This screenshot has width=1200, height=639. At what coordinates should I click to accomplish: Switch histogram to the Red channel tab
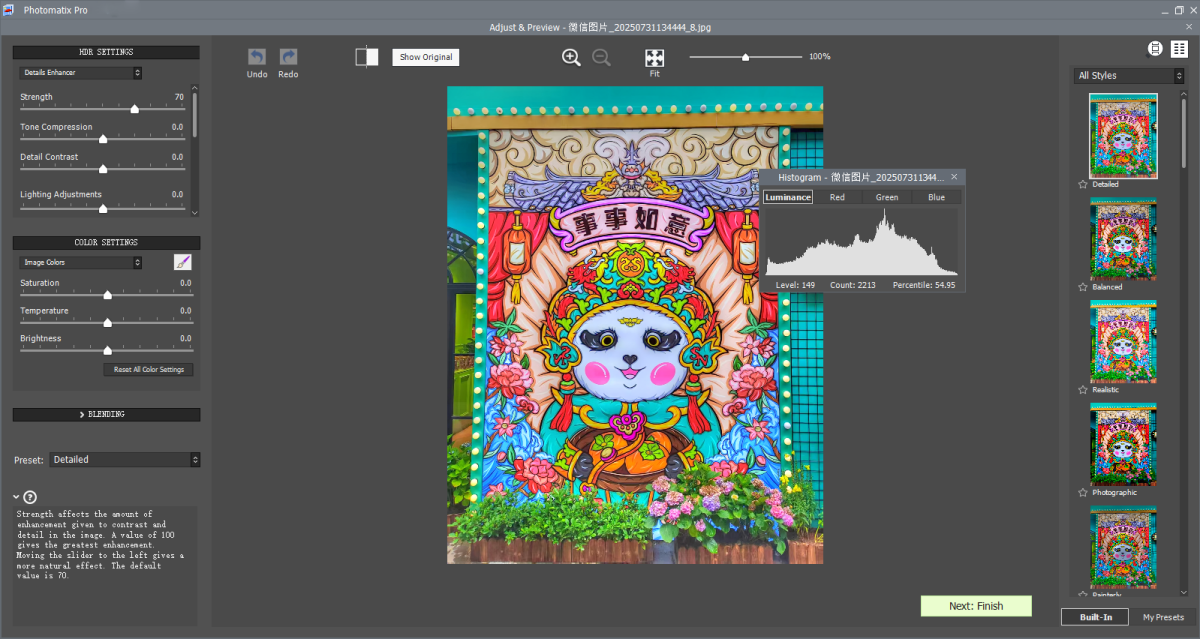pos(837,197)
